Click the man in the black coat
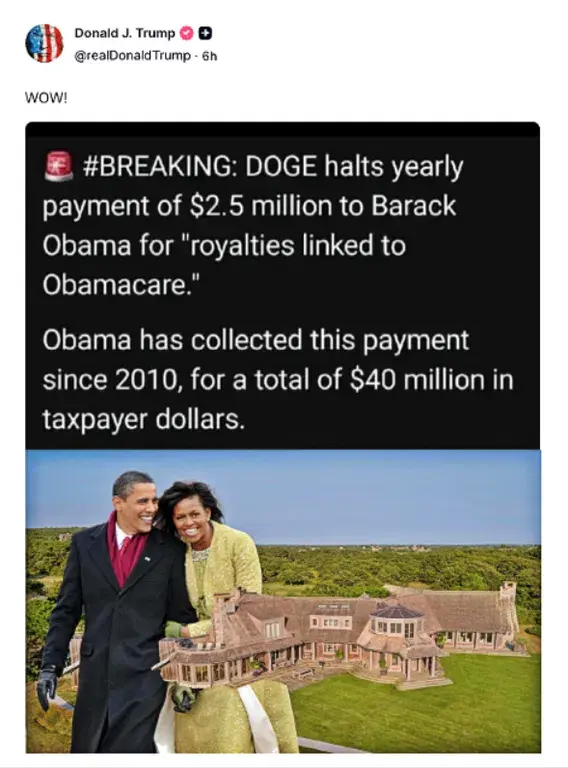Image resolution: width=568 pixels, height=768 pixels. [118, 612]
